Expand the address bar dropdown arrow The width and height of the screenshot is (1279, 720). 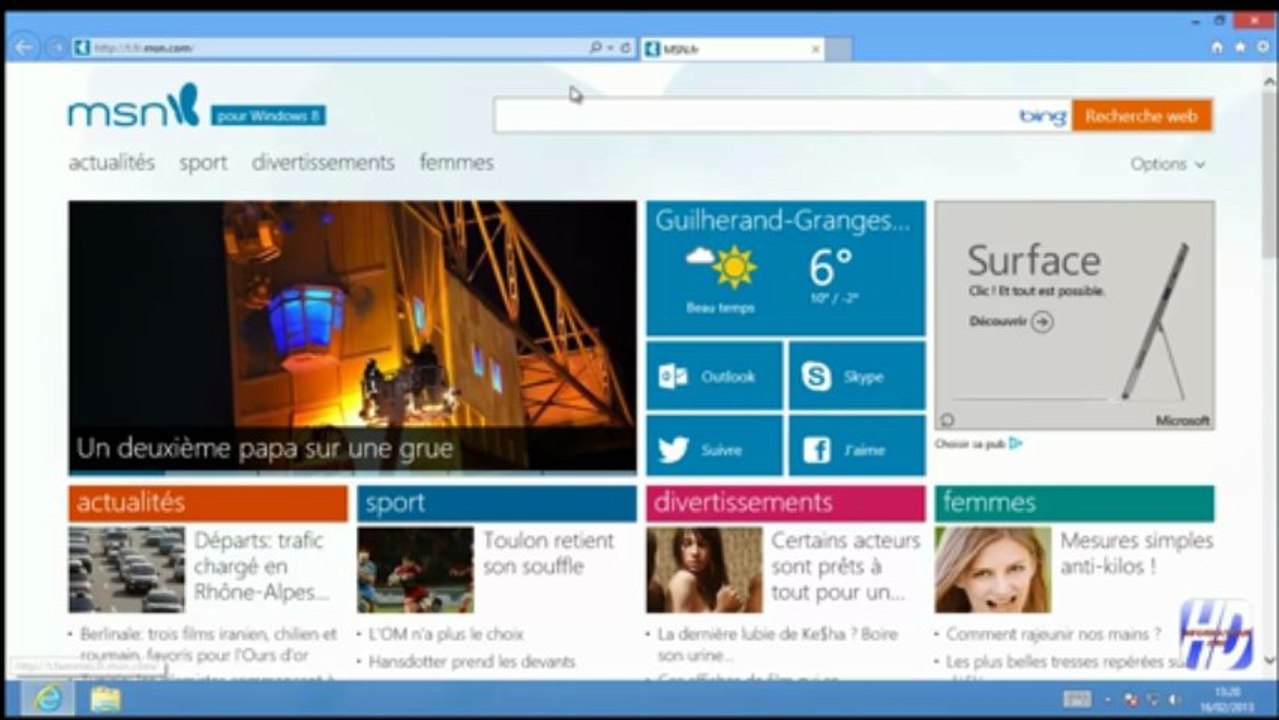(x=610, y=48)
